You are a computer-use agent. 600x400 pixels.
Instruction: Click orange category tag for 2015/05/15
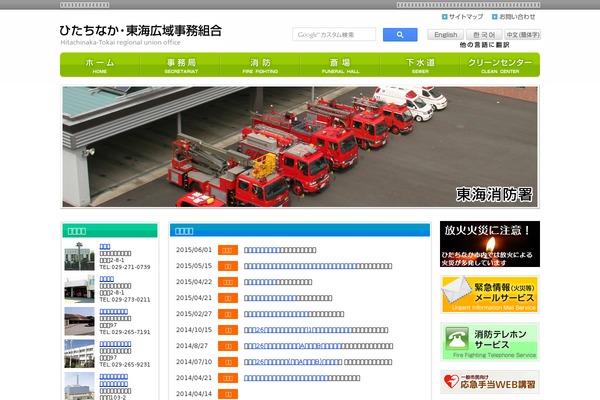tap(228, 266)
